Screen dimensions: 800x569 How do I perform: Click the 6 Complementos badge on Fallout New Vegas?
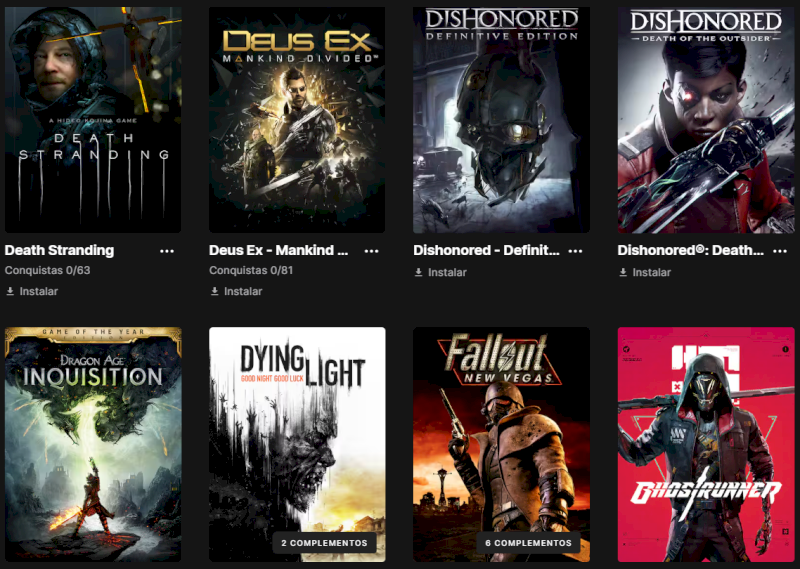pos(529,543)
